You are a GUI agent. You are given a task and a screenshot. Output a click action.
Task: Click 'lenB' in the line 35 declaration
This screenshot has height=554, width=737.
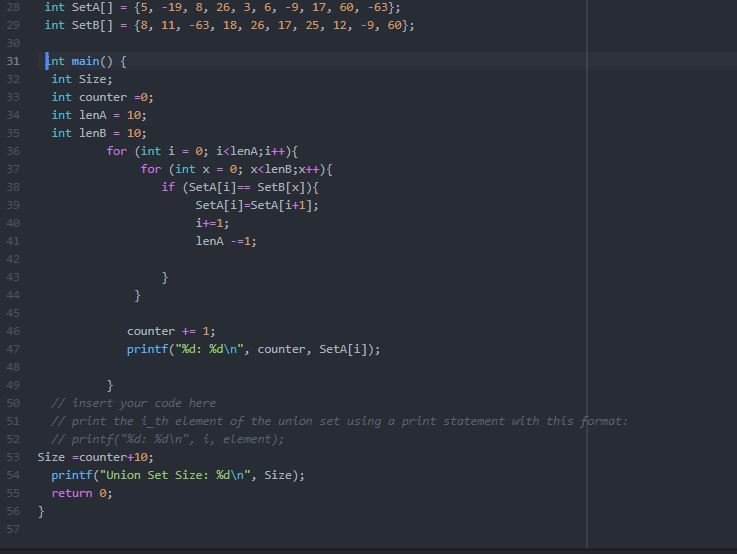(x=93, y=133)
